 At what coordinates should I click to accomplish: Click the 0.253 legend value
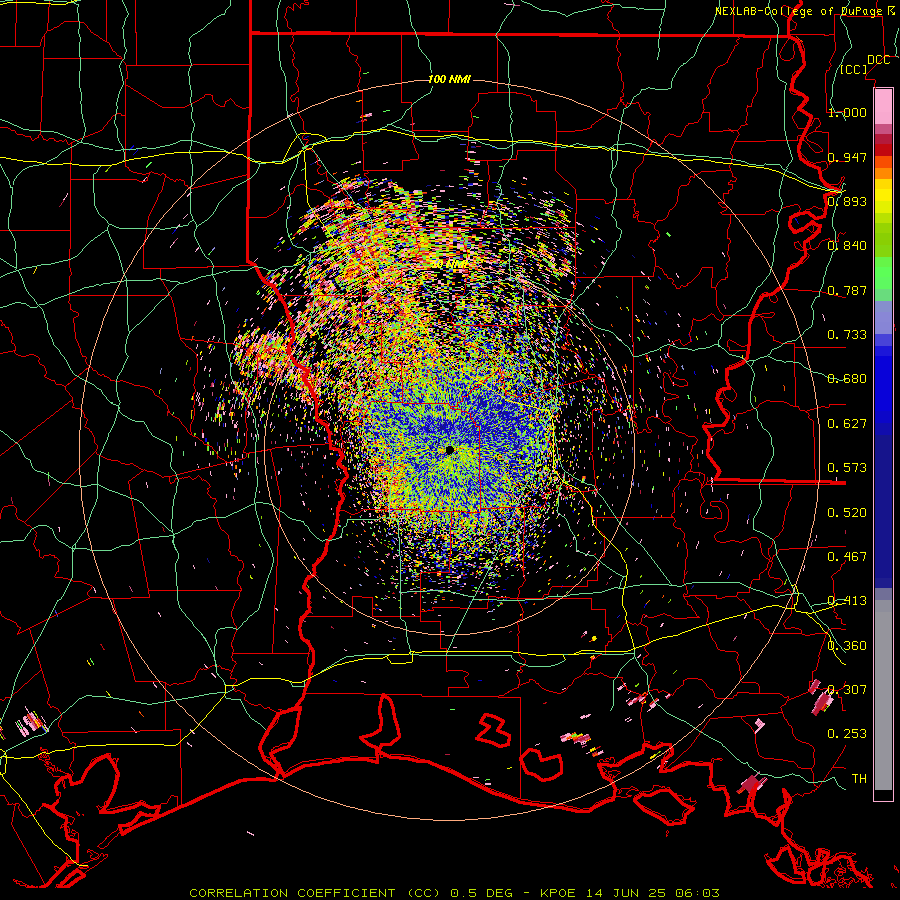point(847,734)
